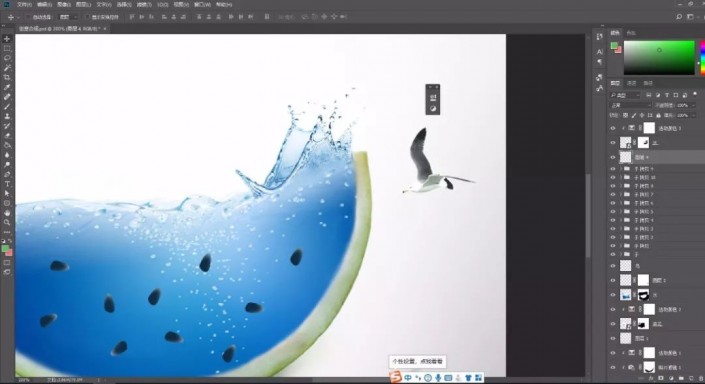Click the foreground color swatch in Color panel
This screenshot has height=384, width=705.
pyautogui.click(x=614, y=45)
